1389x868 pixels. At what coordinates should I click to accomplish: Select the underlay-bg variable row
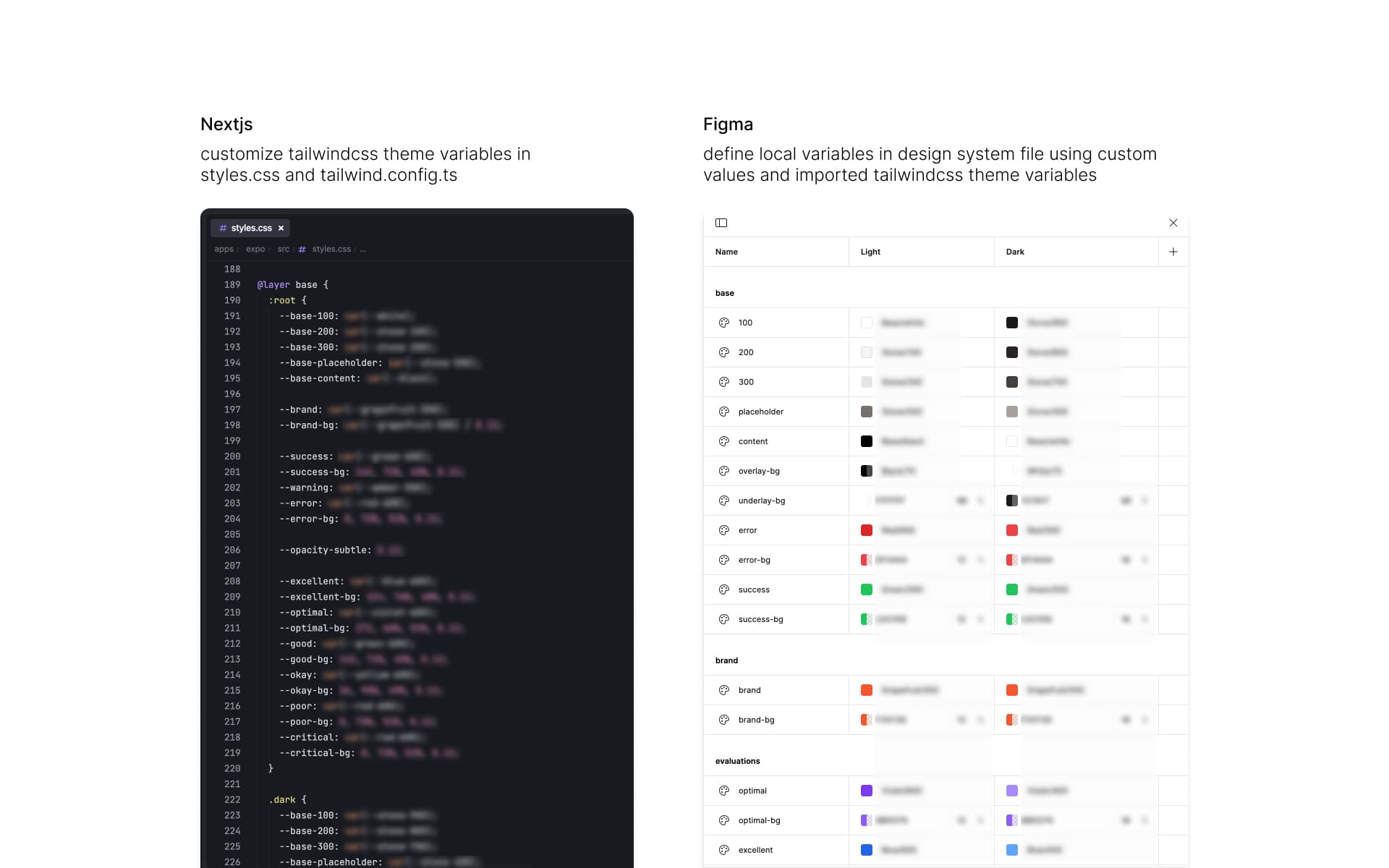(761, 501)
